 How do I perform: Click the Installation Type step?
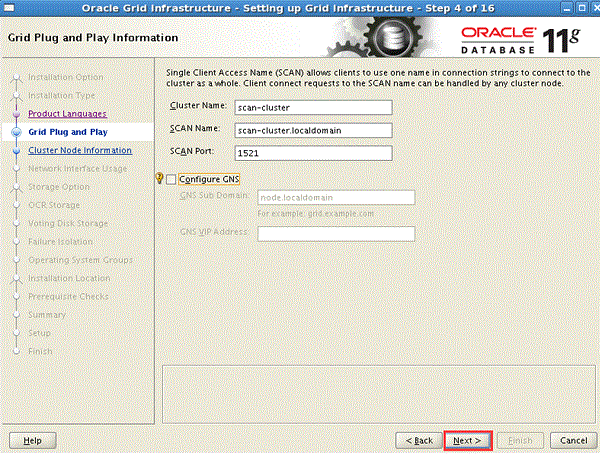pos(62,95)
